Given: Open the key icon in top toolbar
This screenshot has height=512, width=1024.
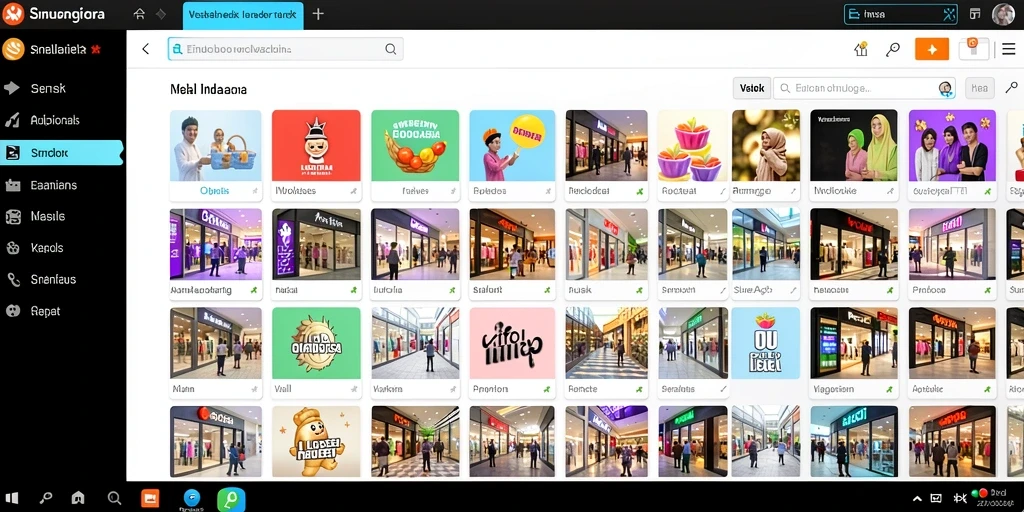Looking at the screenshot, I should tap(893, 49).
